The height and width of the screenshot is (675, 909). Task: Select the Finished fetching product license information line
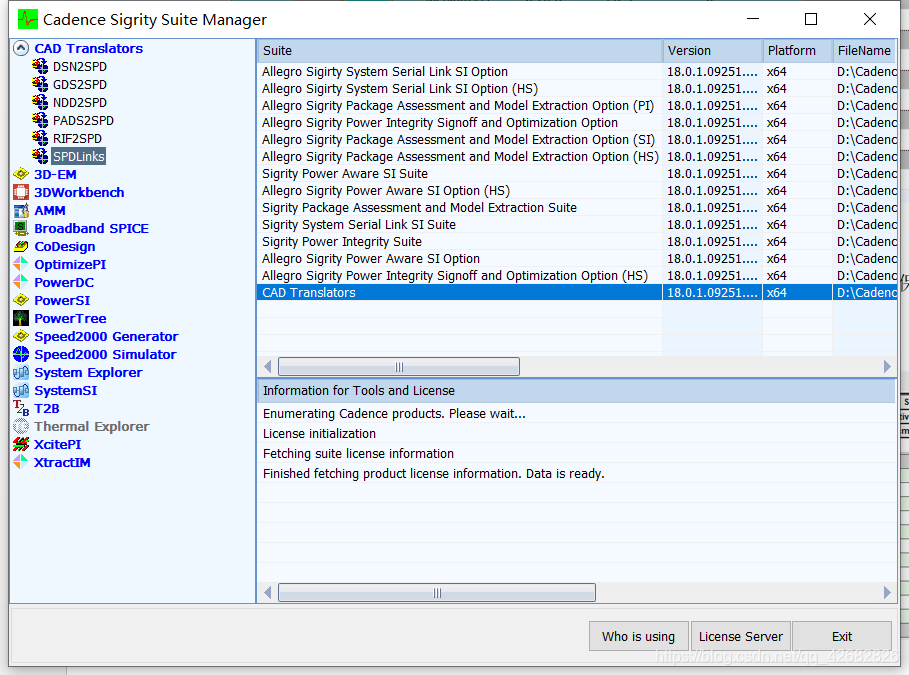[577, 473]
